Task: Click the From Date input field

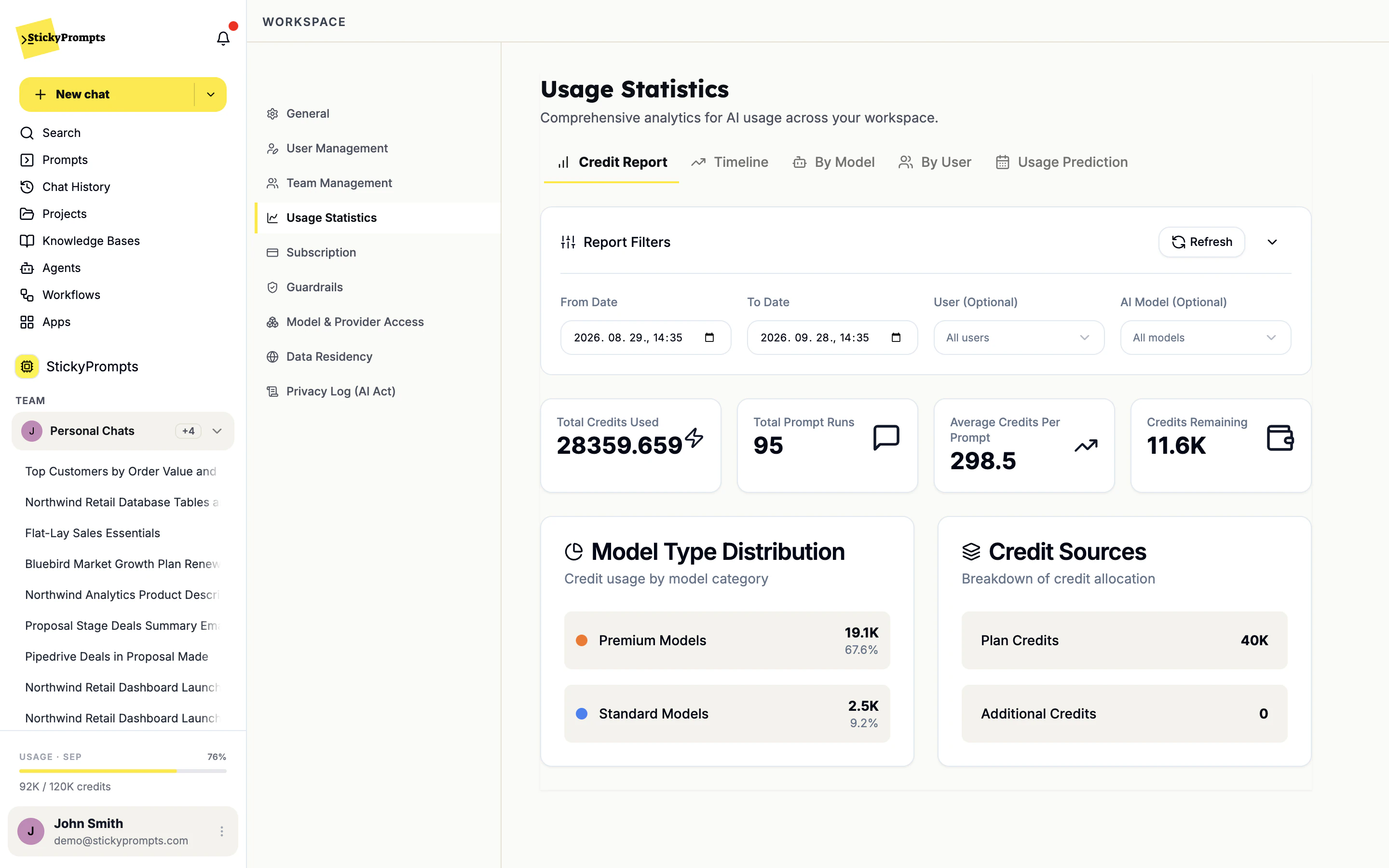Action: pos(646,338)
